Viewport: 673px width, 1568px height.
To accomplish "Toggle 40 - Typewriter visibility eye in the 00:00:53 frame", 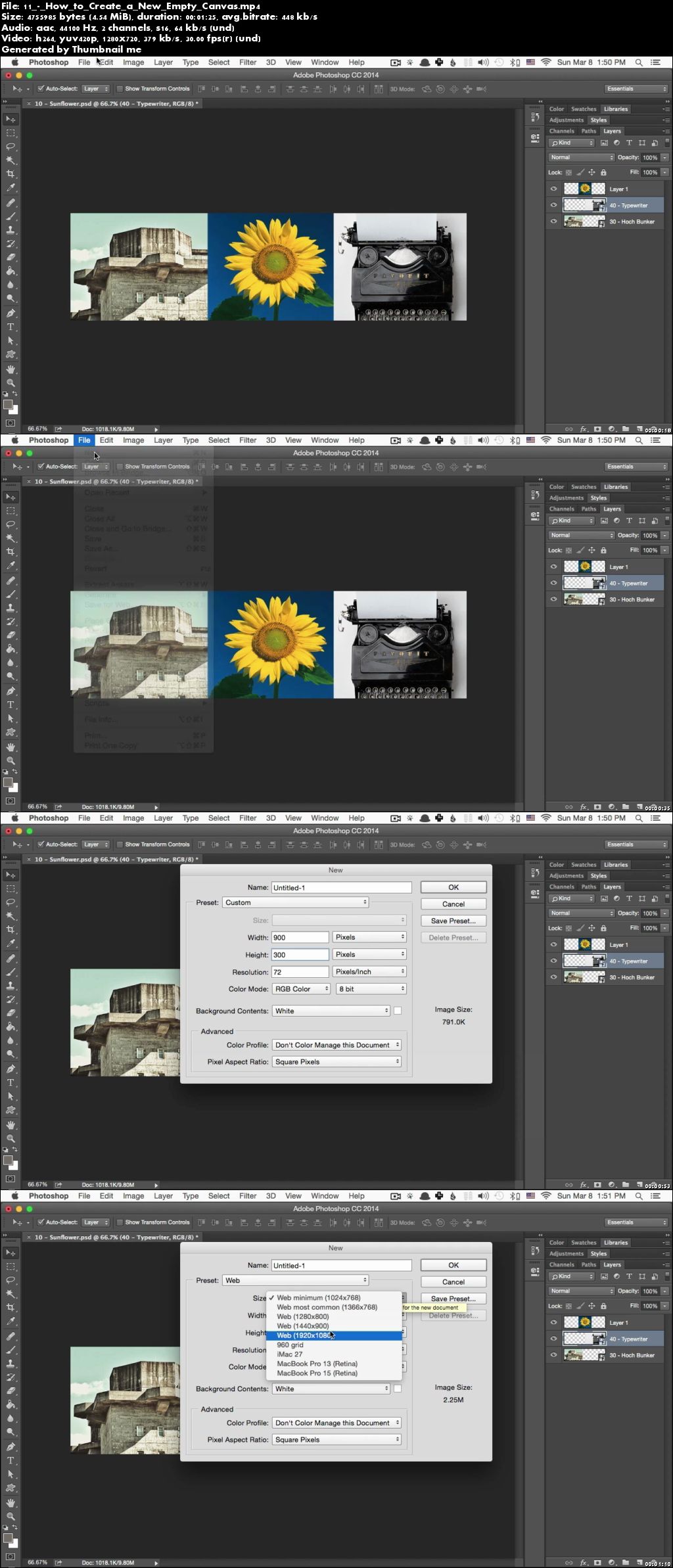I will click(553, 961).
